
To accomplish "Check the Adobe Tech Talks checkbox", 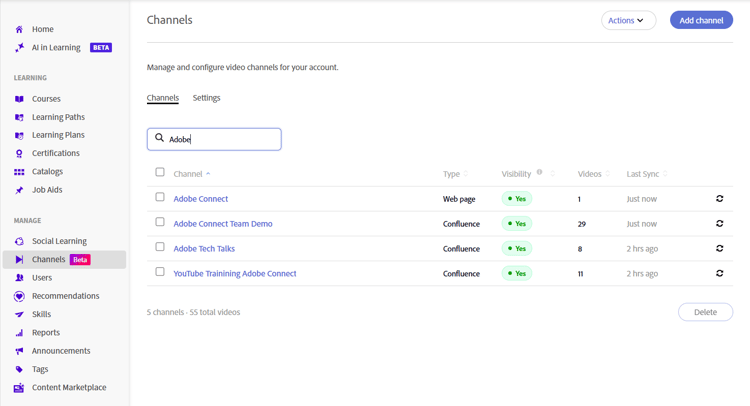I will (160, 247).
